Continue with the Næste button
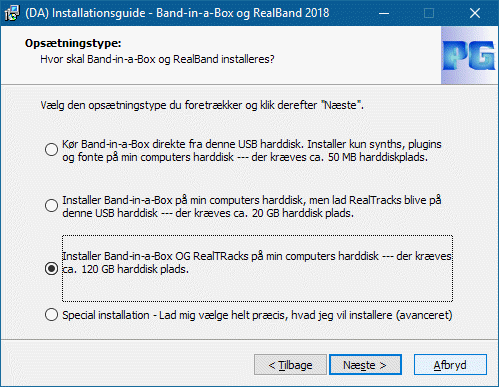The image size is (499, 387). pyautogui.click(x=365, y=365)
